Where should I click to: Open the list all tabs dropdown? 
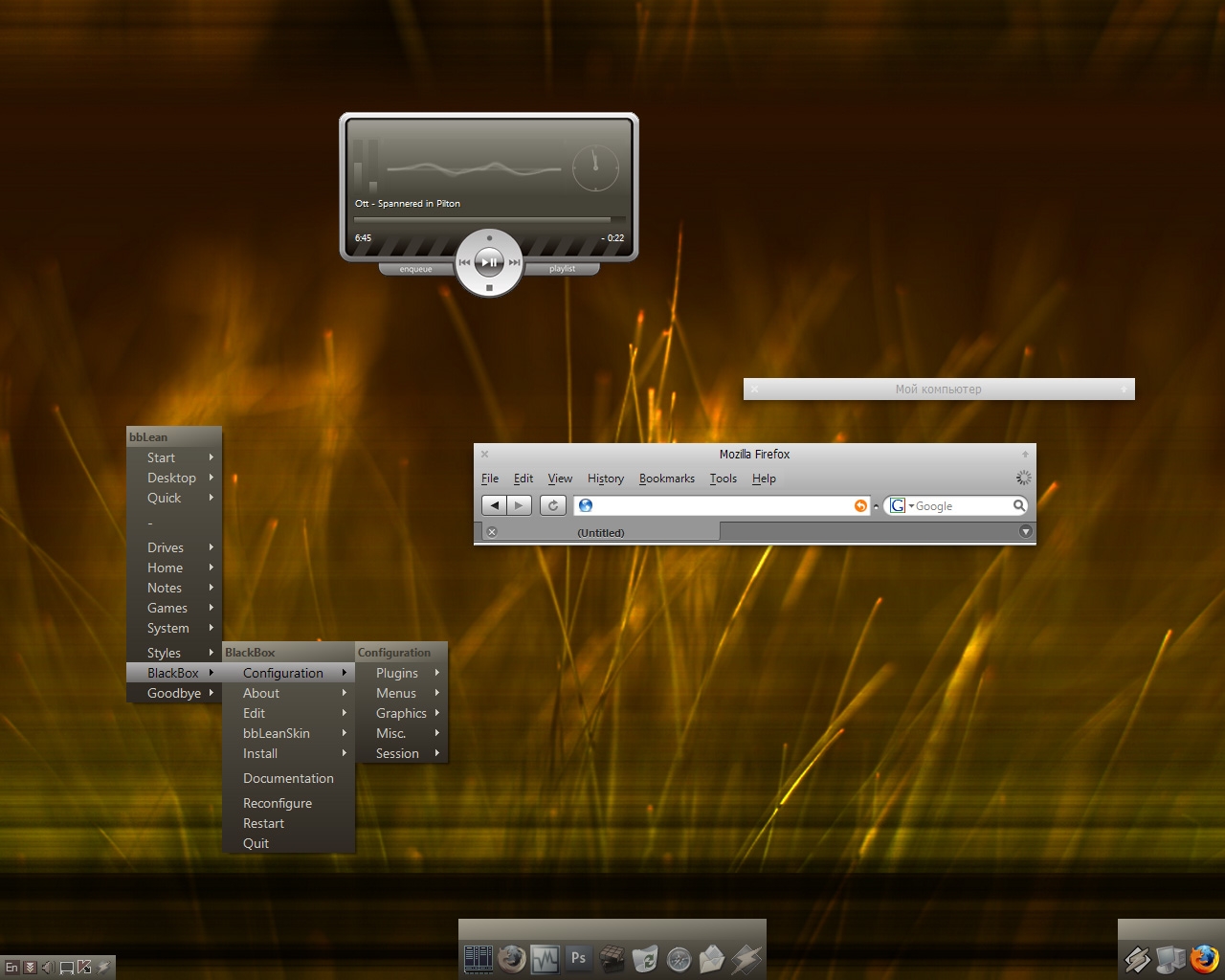(1025, 531)
